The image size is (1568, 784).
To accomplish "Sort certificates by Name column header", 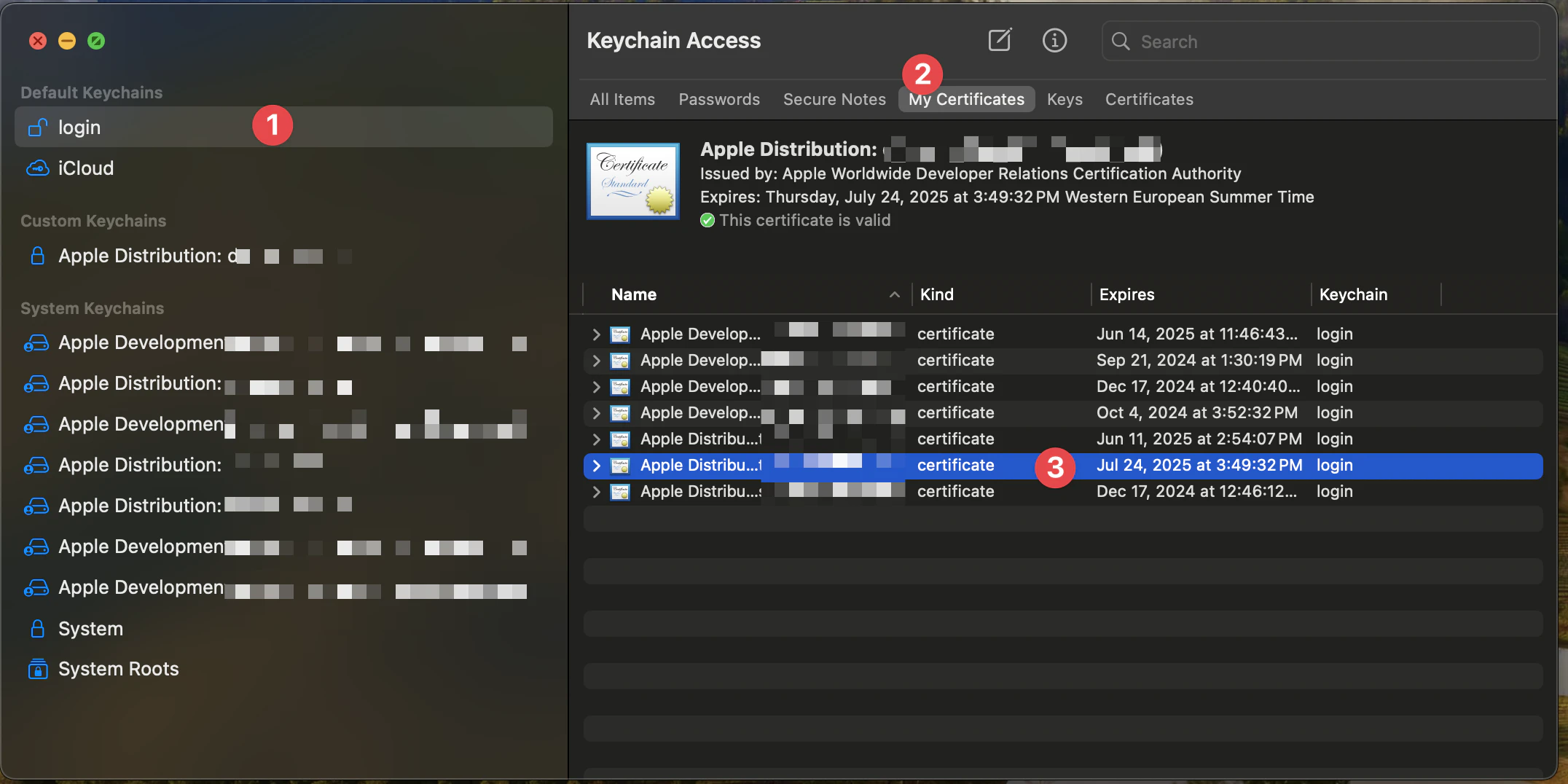I will [x=634, y=294].
